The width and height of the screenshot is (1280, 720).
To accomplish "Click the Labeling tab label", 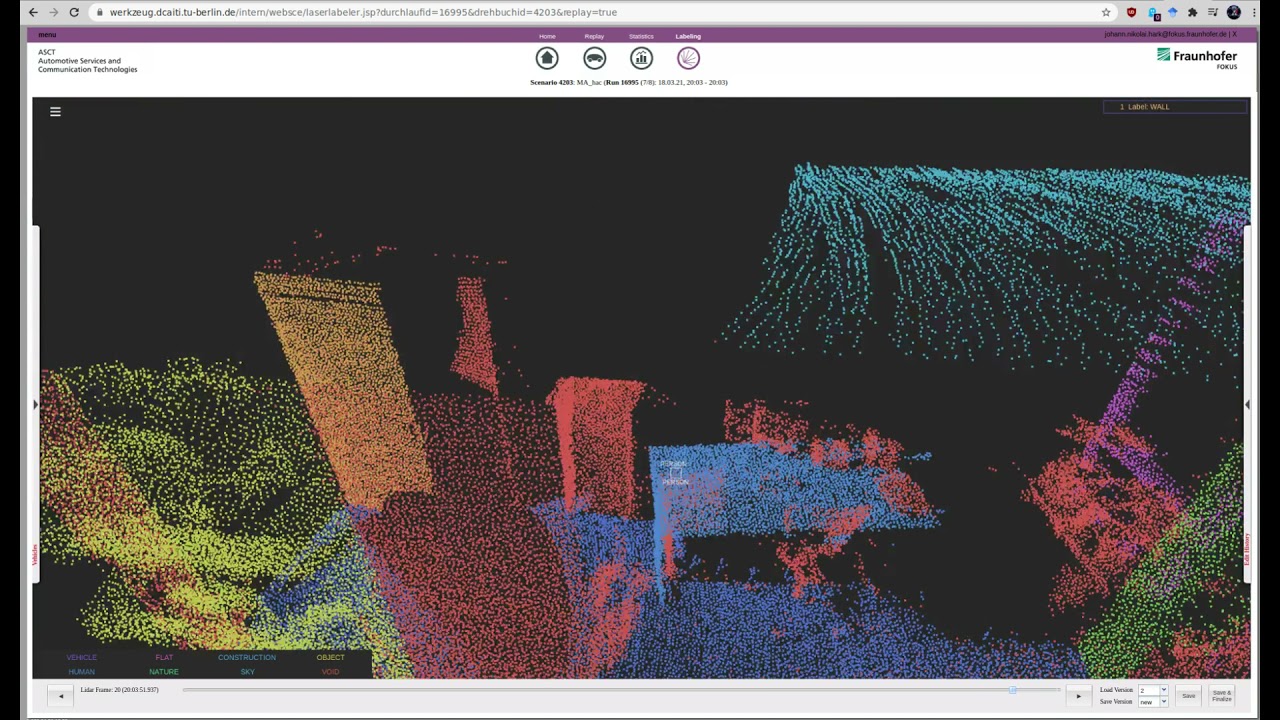I will pos(688,36).
